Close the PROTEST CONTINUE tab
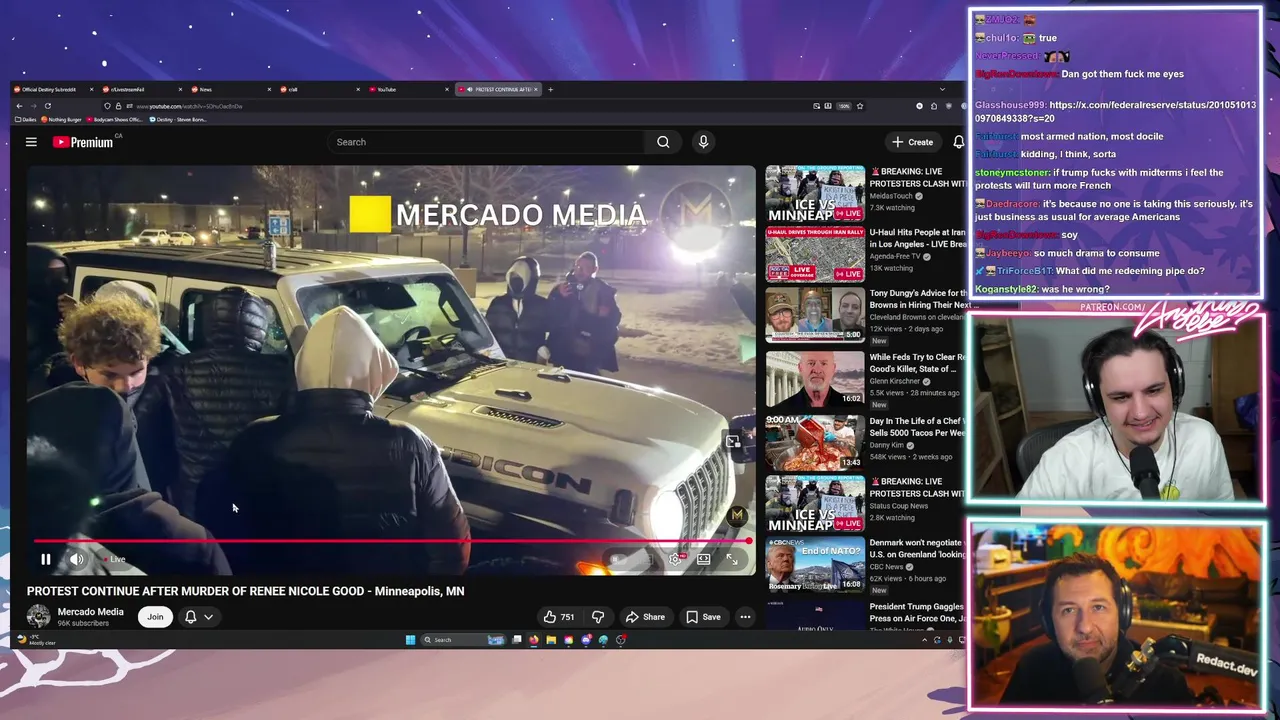 coord(536,89)
